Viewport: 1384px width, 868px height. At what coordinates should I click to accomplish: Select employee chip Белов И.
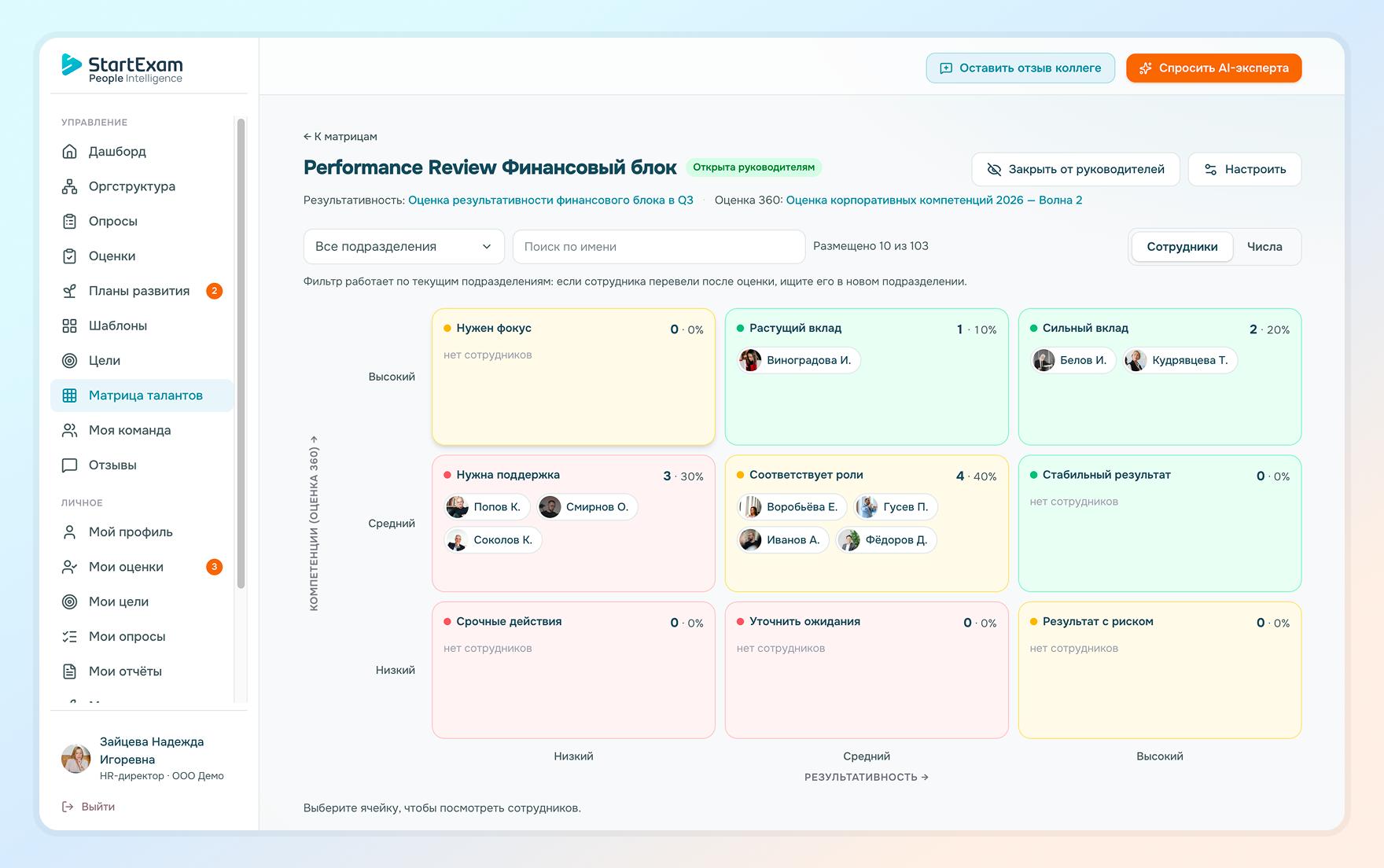pos(1073,361)
